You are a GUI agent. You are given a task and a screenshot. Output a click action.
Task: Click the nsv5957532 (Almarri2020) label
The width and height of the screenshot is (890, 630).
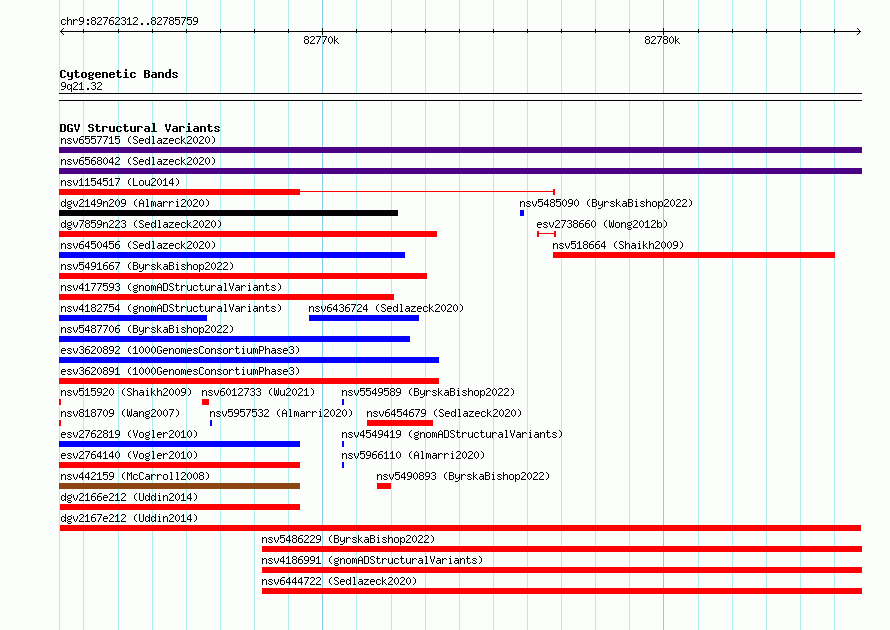[x=281, y=413]
